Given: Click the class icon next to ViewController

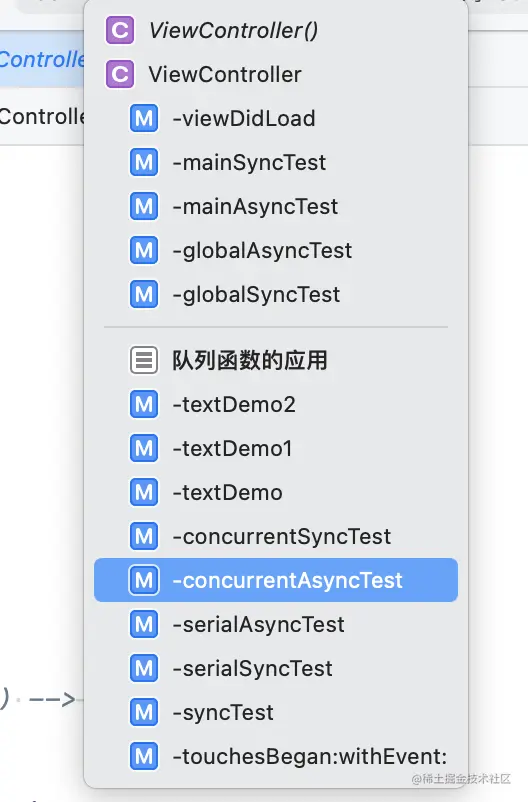Looking at the screenshot, I should (120, 74).
